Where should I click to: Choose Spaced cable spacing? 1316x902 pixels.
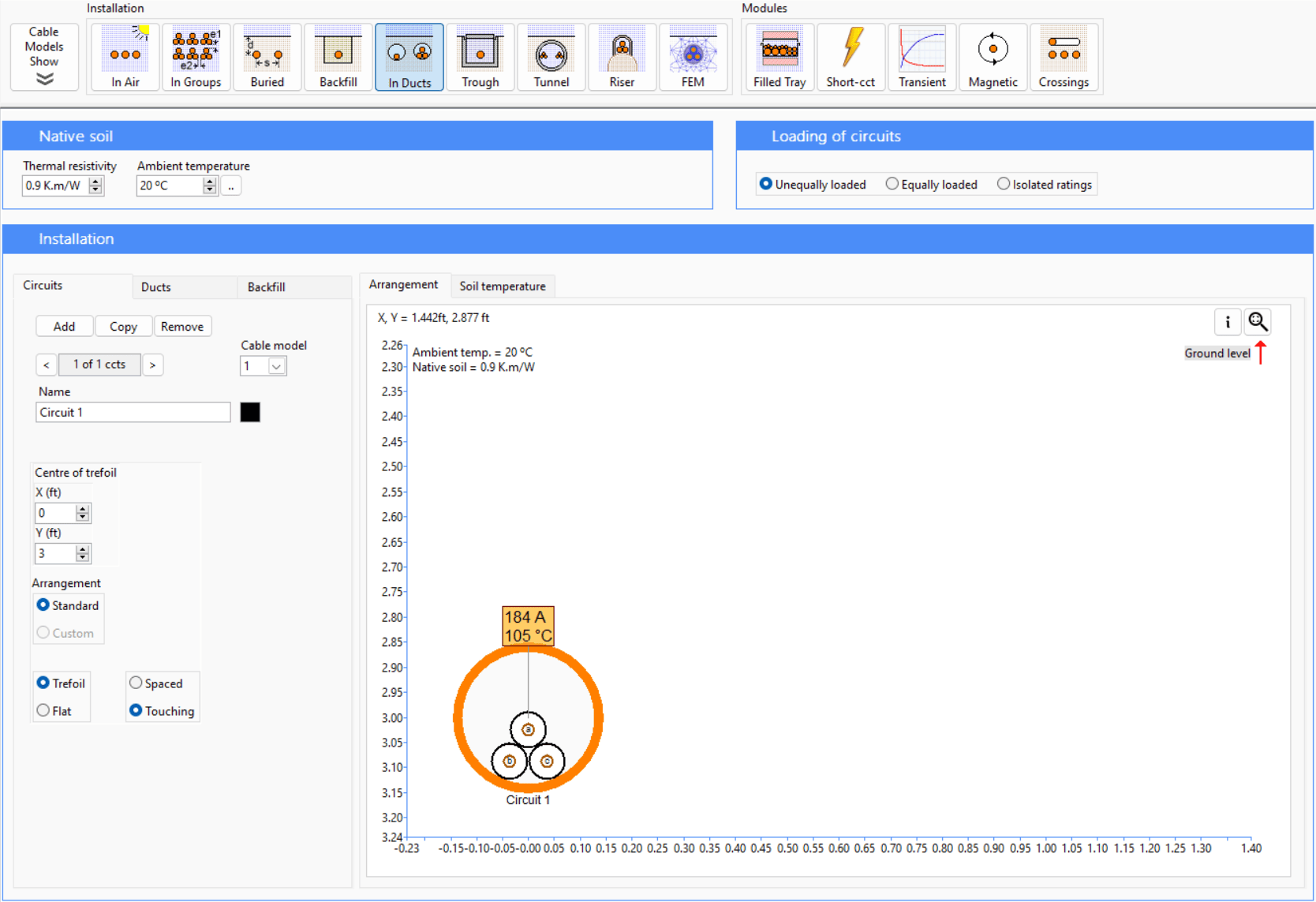[136, 682]
